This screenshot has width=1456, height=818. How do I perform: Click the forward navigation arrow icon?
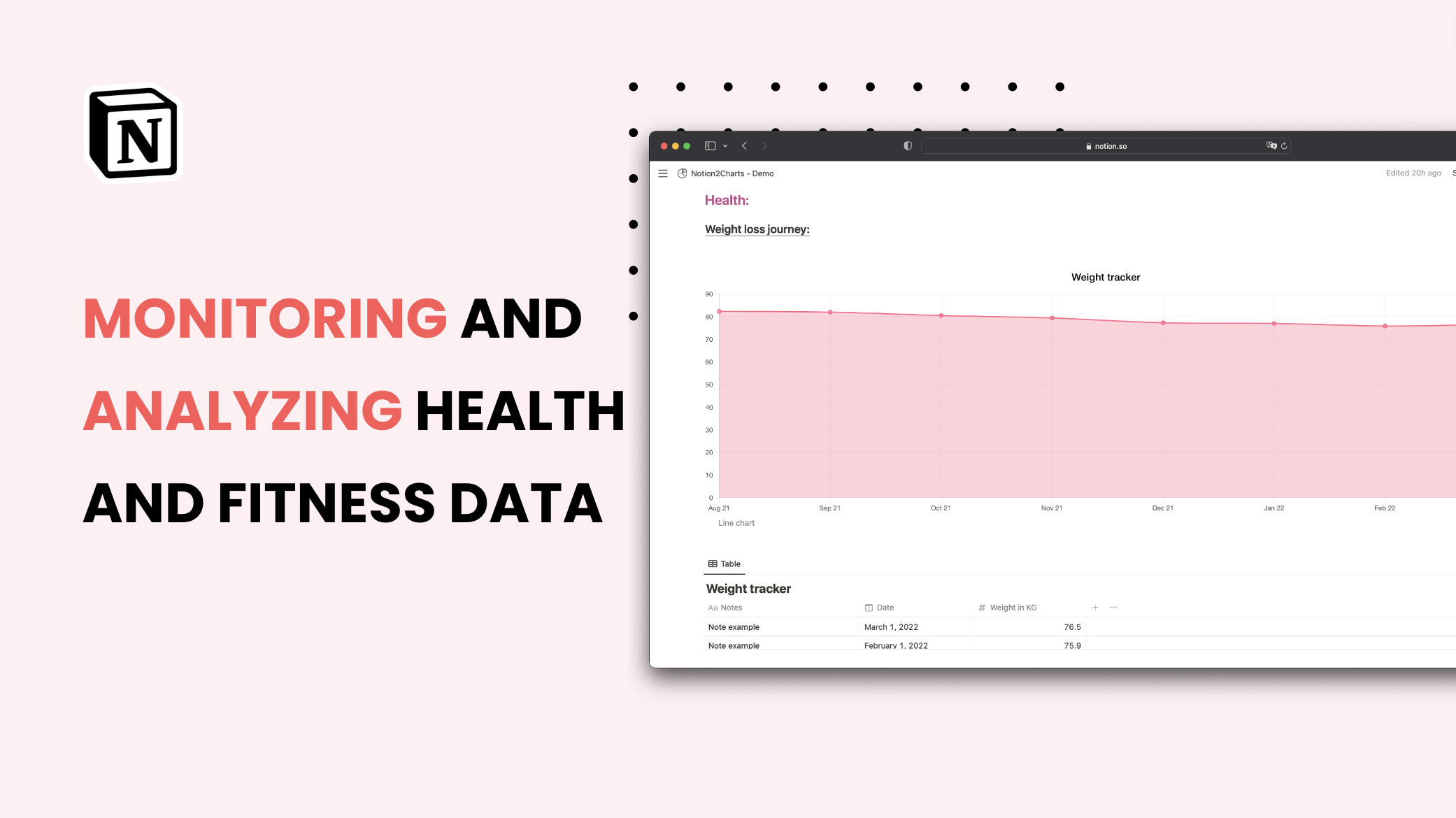click(765, 146)
